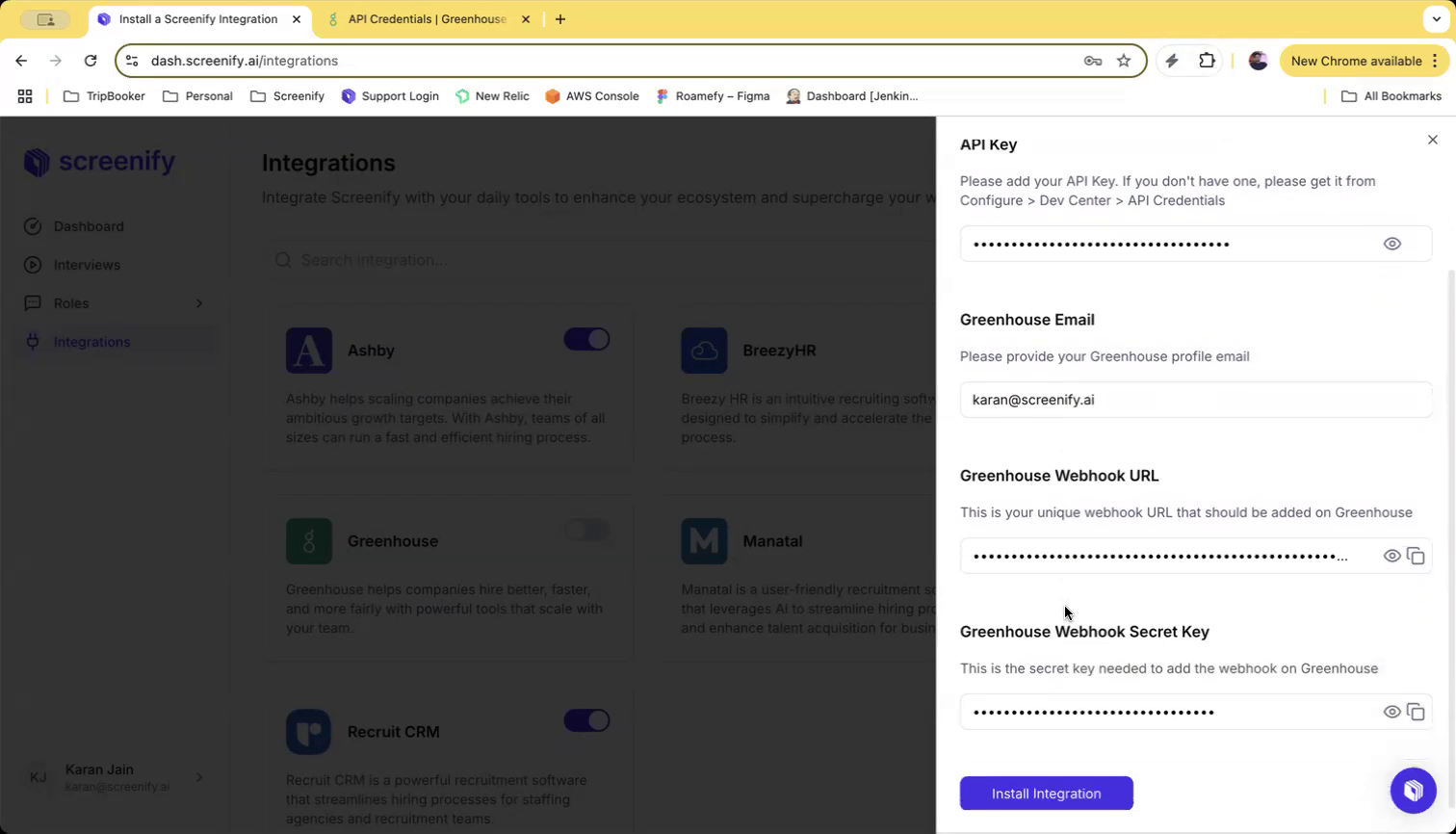Click New Chrome available button

tap(1363, 61)
